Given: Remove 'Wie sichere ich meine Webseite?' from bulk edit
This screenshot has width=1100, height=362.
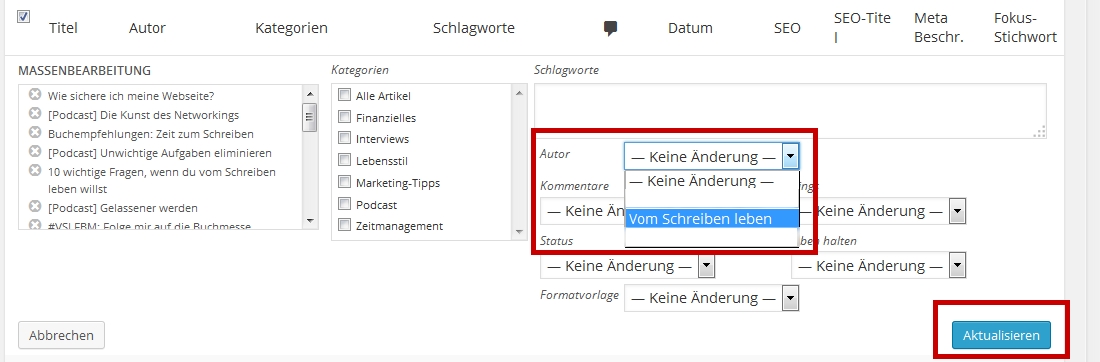Looking at the screenshot, I should [35, 95].
